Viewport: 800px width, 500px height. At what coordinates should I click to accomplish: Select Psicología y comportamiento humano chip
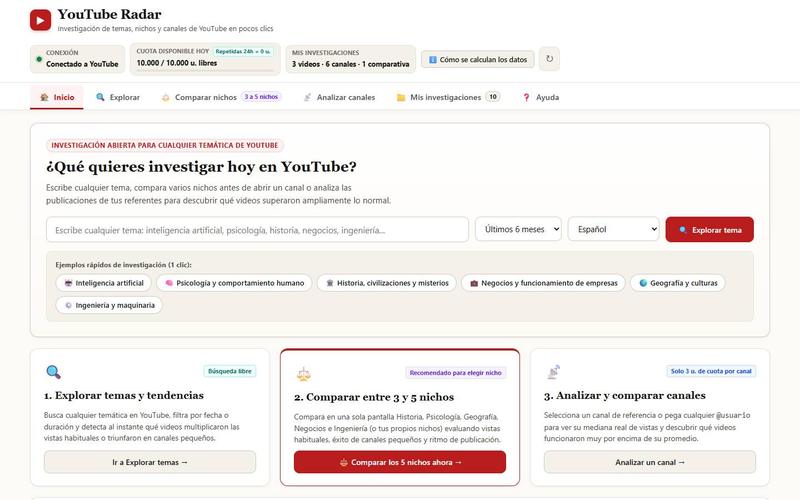(234, 283)
